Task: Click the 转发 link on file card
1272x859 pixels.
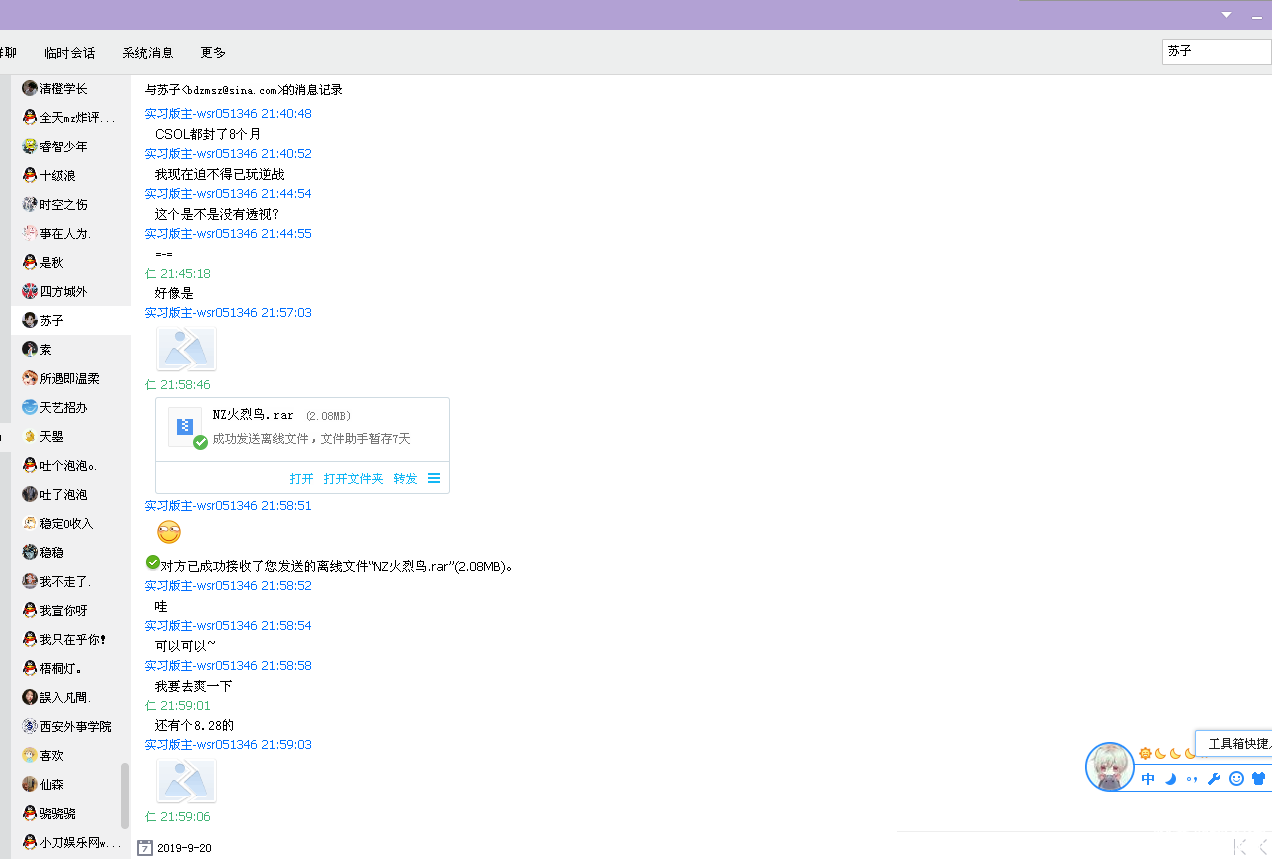Action: 405,479
